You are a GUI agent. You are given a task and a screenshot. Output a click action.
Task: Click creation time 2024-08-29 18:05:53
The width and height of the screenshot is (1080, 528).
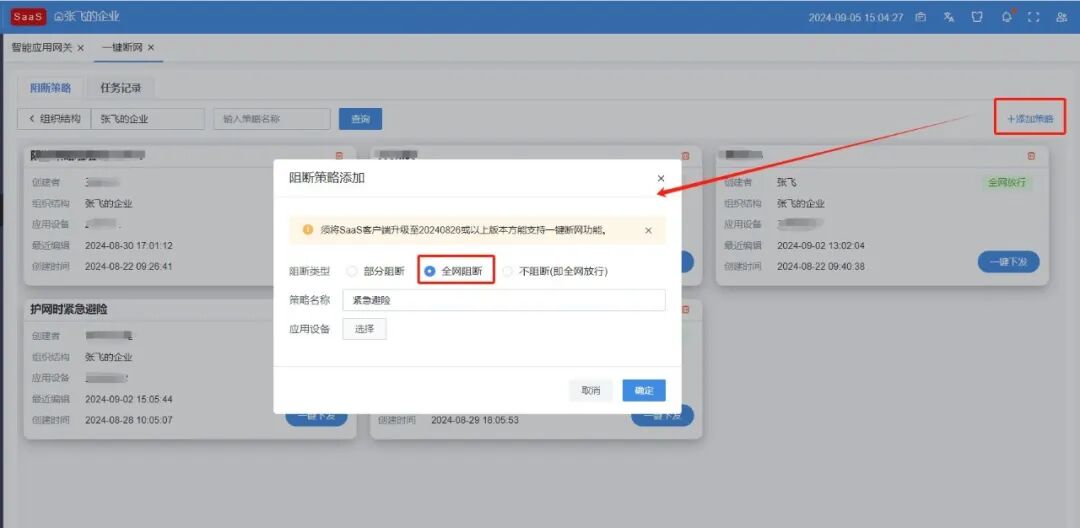(x=475, y=420)
